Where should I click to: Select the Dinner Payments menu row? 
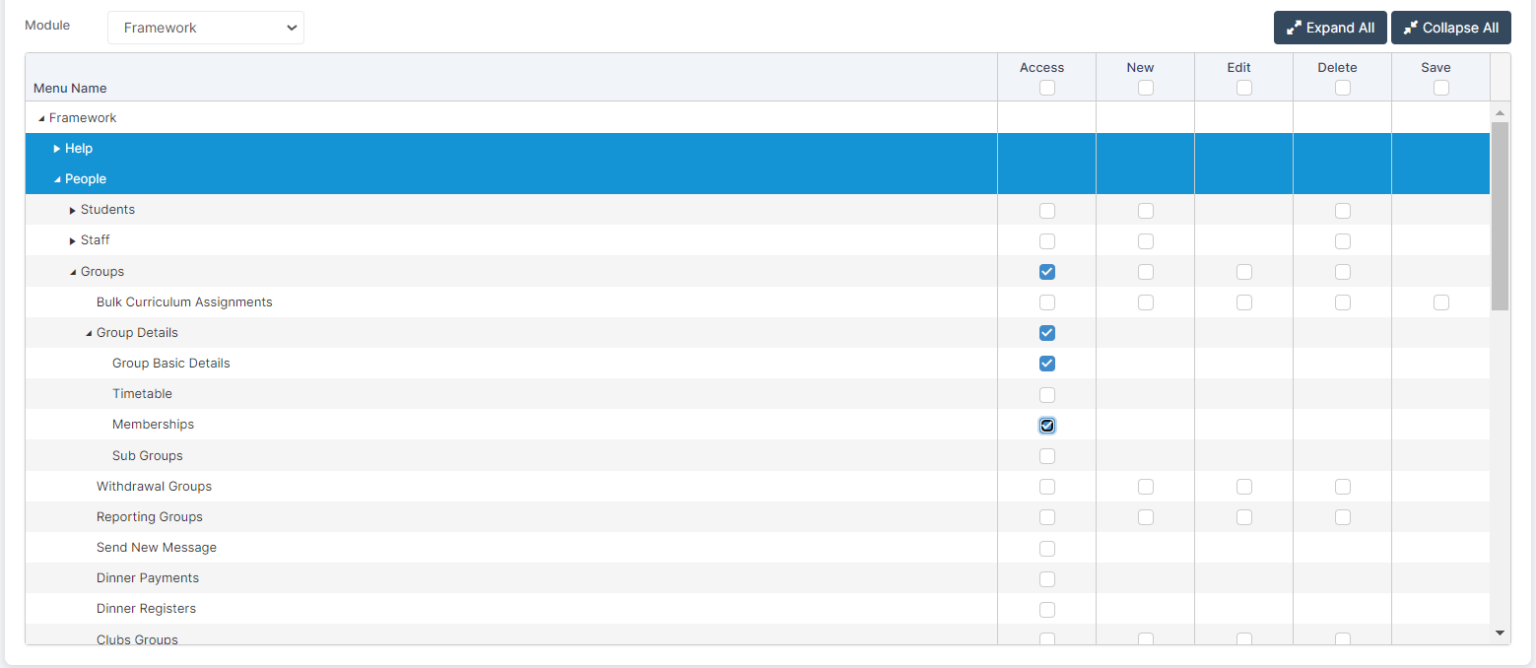click(x=147, y=578)
